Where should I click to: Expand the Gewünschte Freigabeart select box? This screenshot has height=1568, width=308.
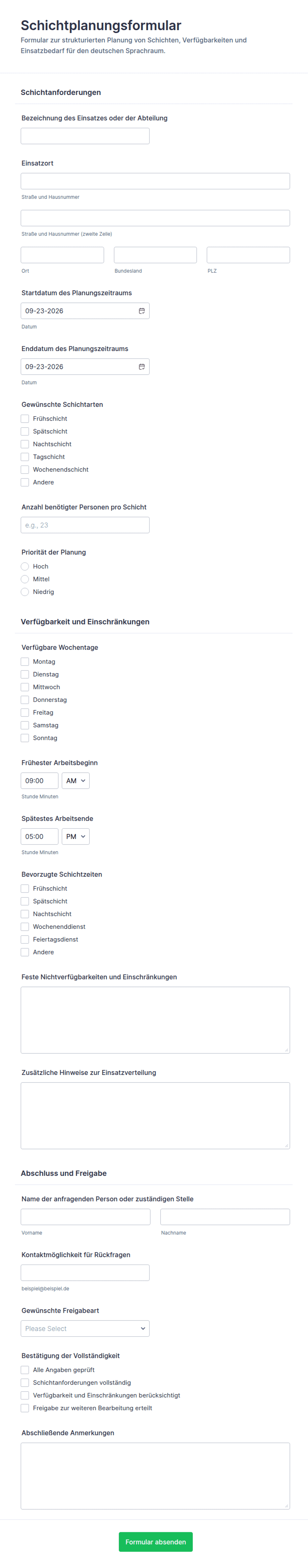(85, 1329)
